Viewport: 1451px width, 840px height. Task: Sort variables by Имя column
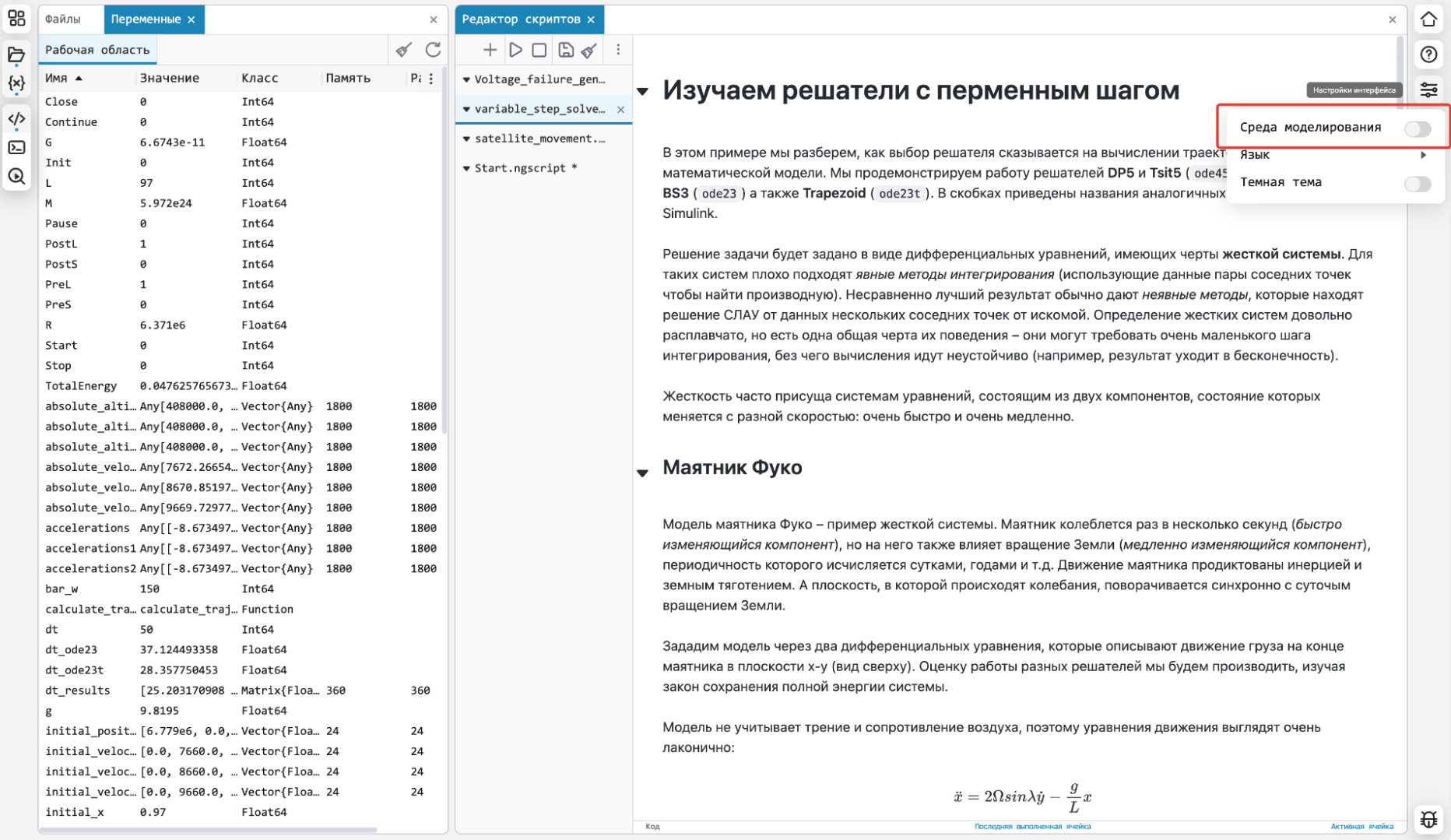(x=64, y=78)
